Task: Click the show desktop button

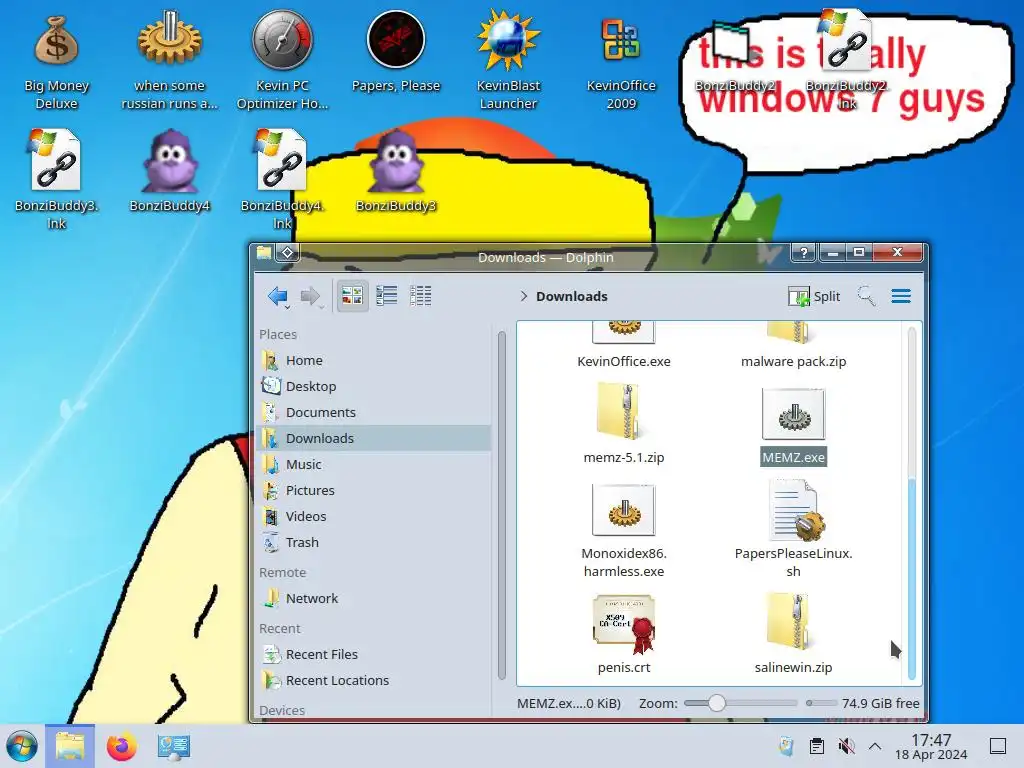Action: point(998,746)
